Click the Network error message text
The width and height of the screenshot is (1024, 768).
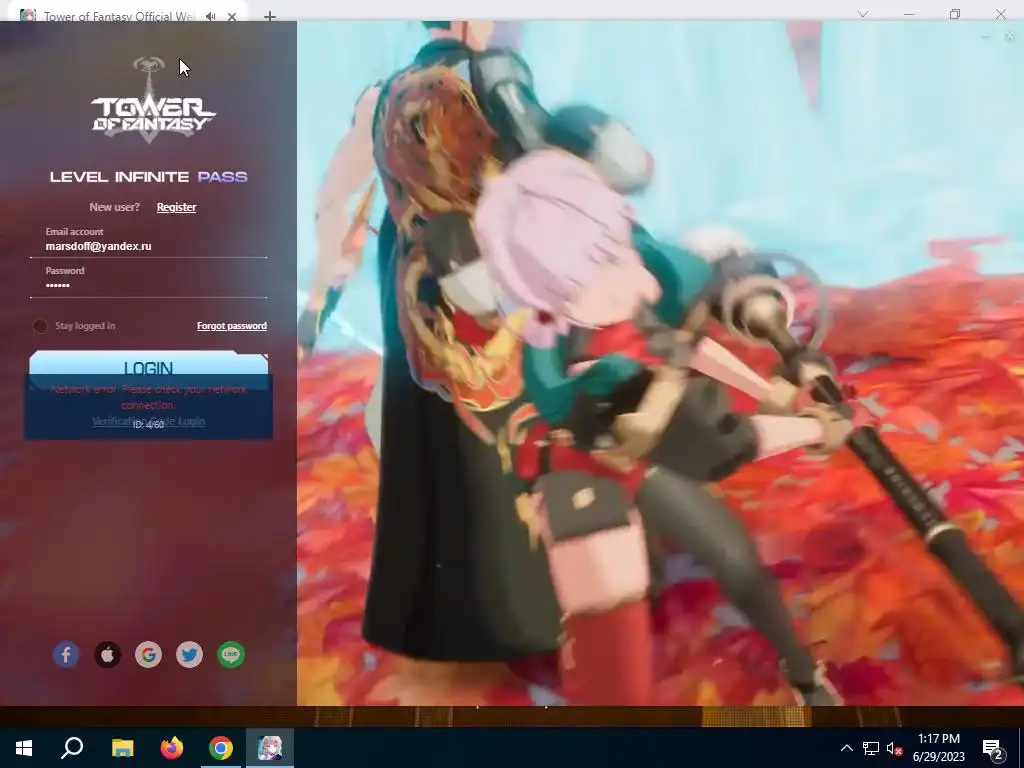pyautogui.click(x=149, y=396)
